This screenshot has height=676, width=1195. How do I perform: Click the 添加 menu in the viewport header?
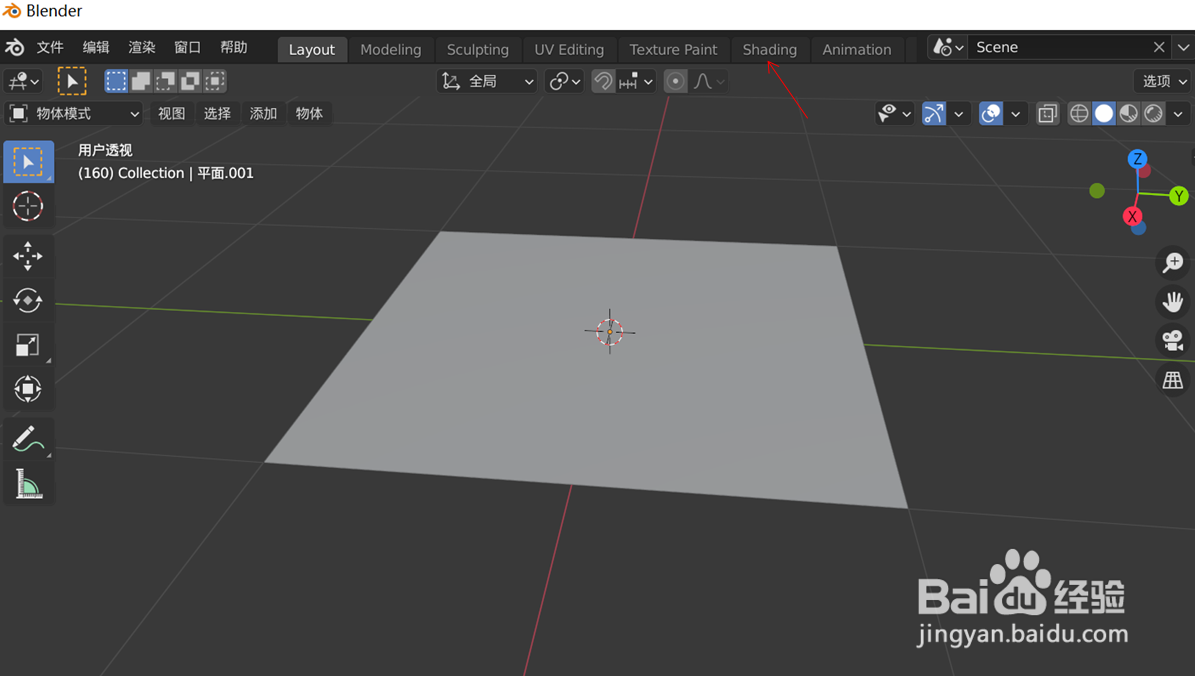tap(262, 113)
